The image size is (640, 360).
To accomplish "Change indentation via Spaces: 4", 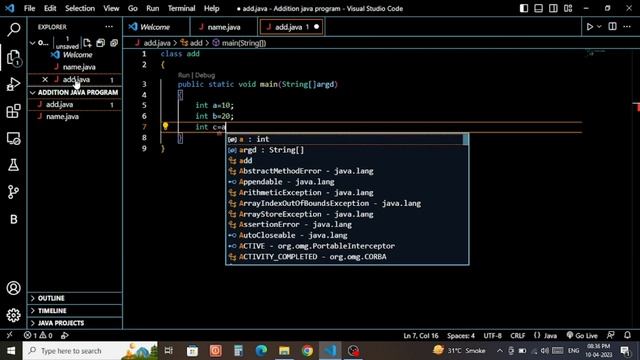I will coord(461,336).
